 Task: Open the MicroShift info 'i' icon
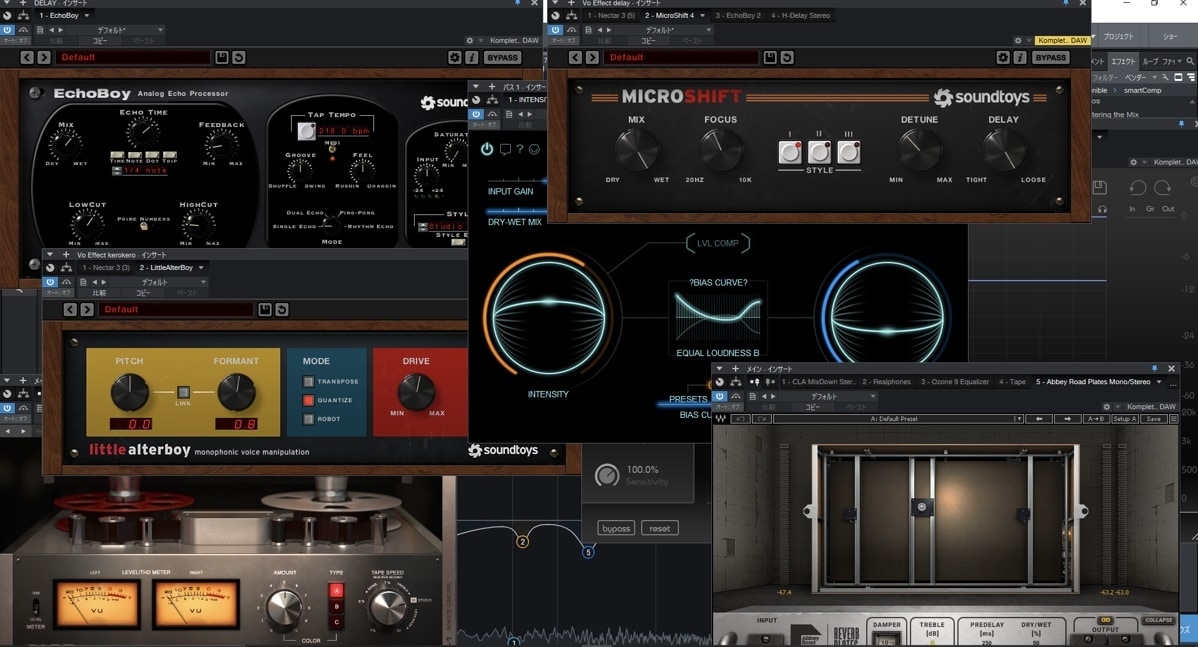click(x=1020, y=57)
